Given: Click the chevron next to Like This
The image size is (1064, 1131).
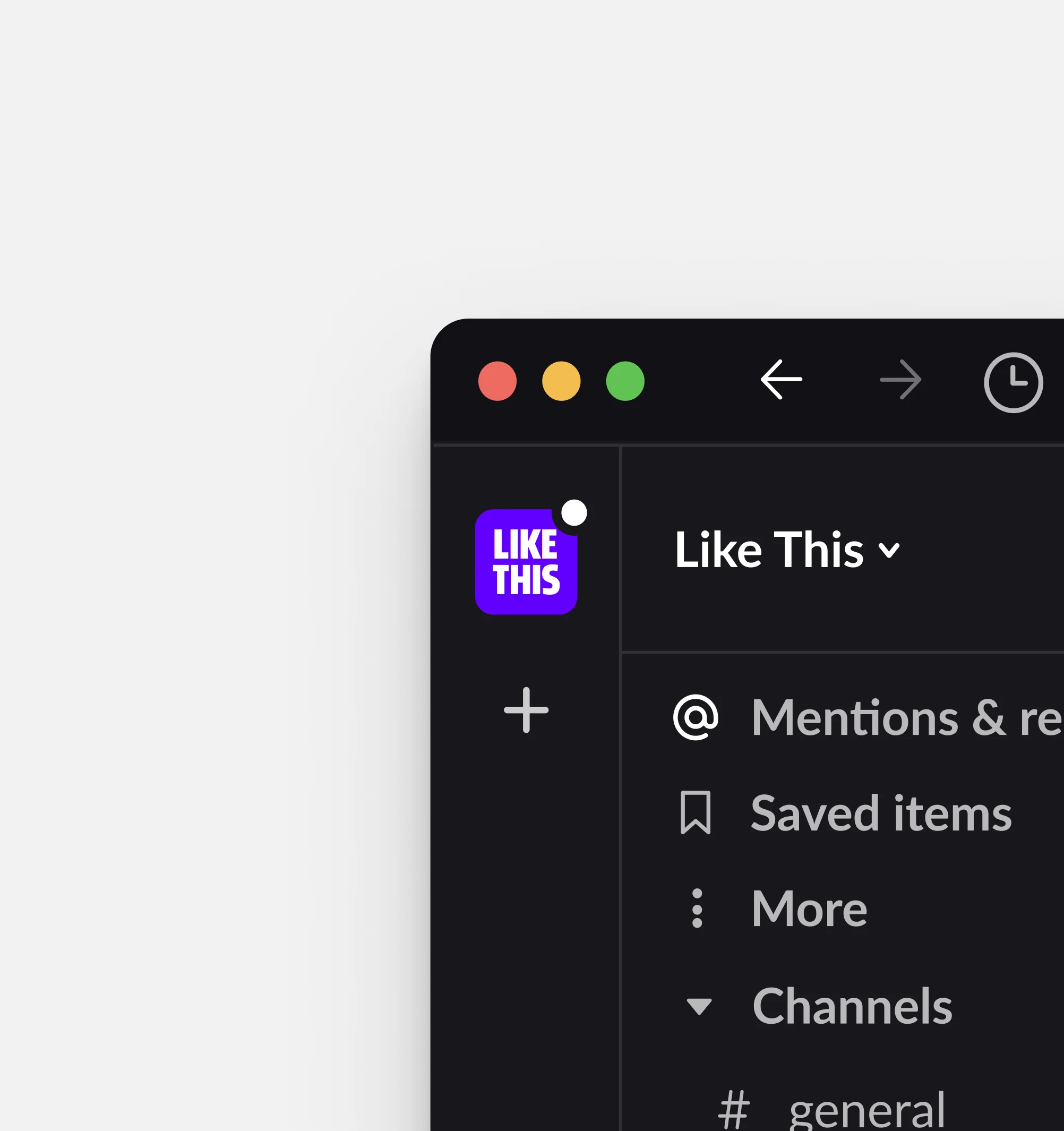Looking at the screenshot, I should point(889,551).
